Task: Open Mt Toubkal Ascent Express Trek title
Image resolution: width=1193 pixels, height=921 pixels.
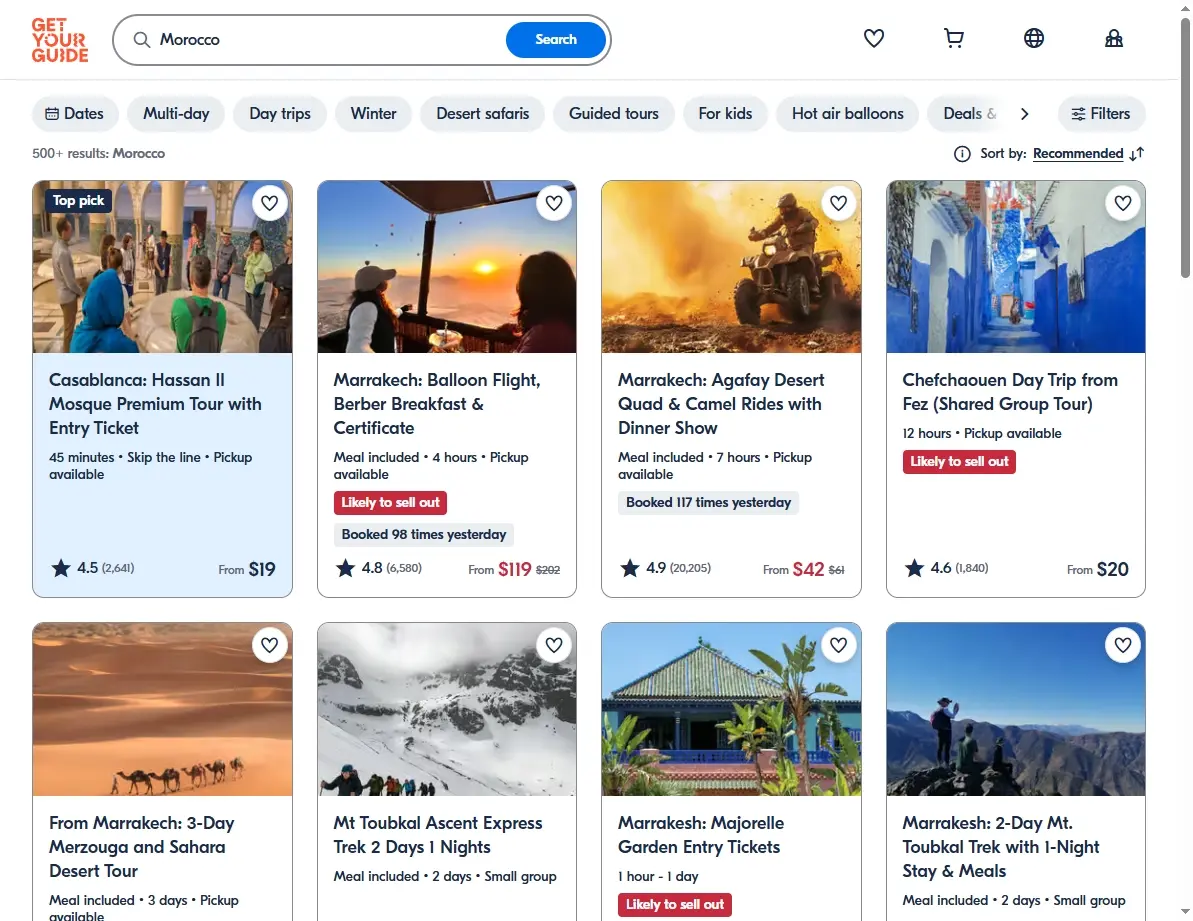Action: pyautogui.click(x=437, y=835)
